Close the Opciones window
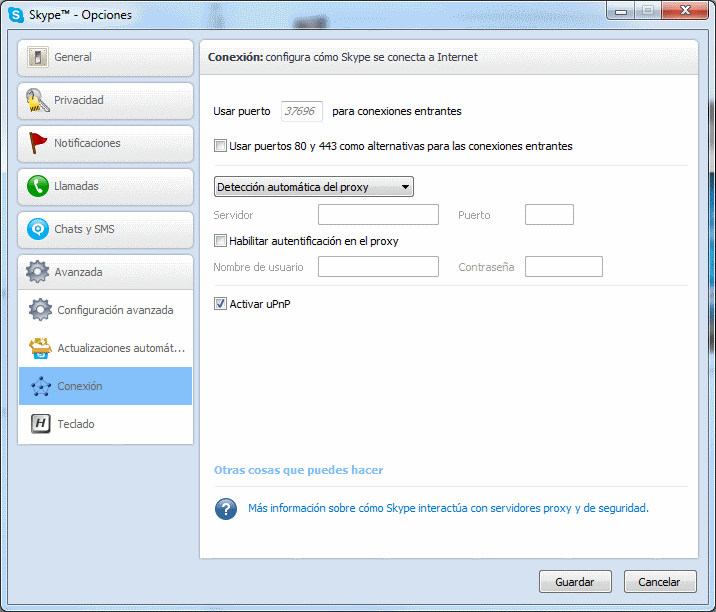This screenshot has height=612, width=716. 685,11
